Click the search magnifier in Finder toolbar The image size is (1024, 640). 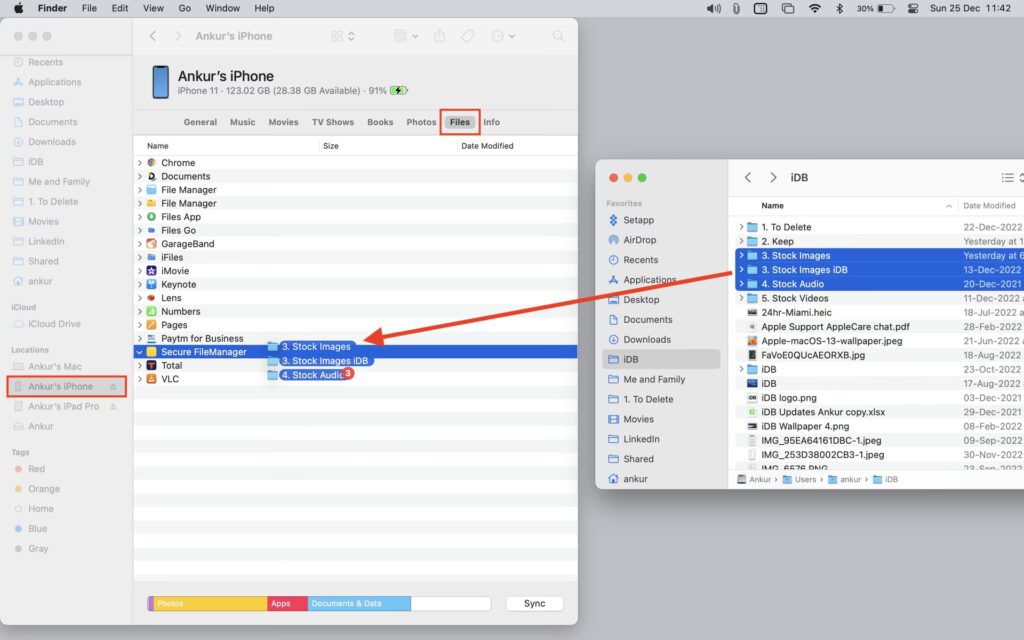[x=558, y=36]
